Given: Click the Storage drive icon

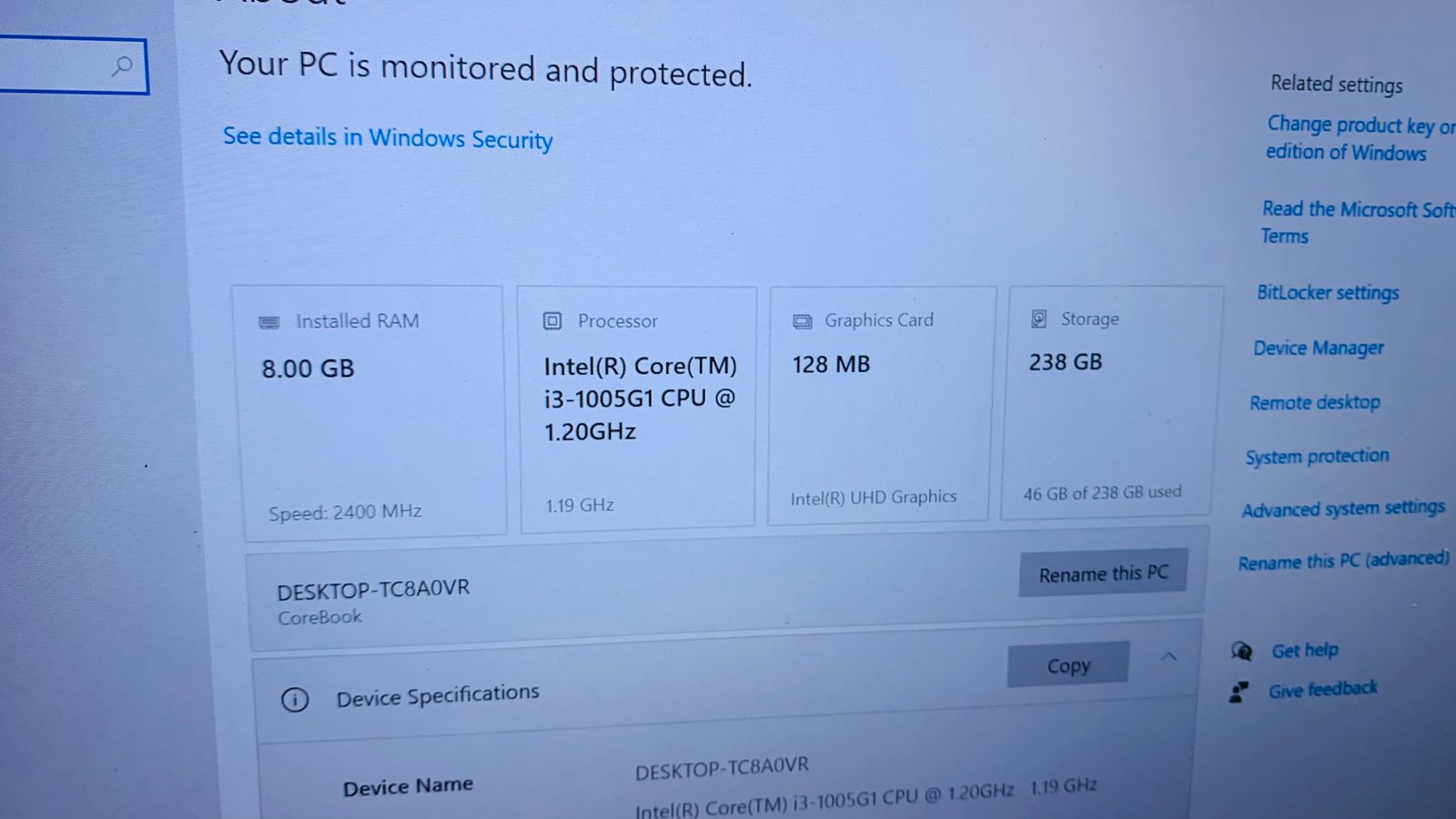Looking at the screenshot, I should [1038, 318].
